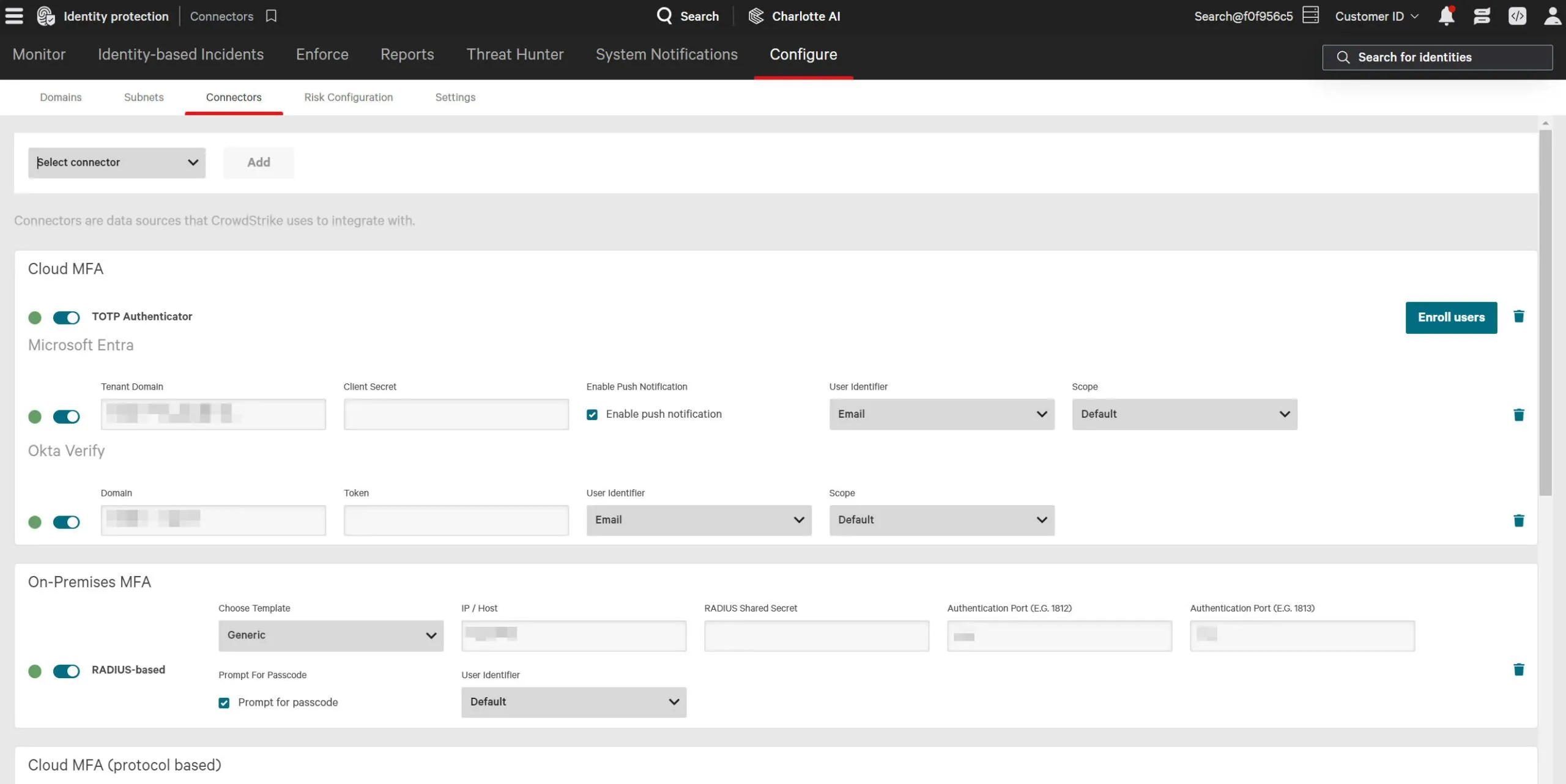Open the Select connector dropdown
This screenshot has height=784, width=1566.
[117, 163]
